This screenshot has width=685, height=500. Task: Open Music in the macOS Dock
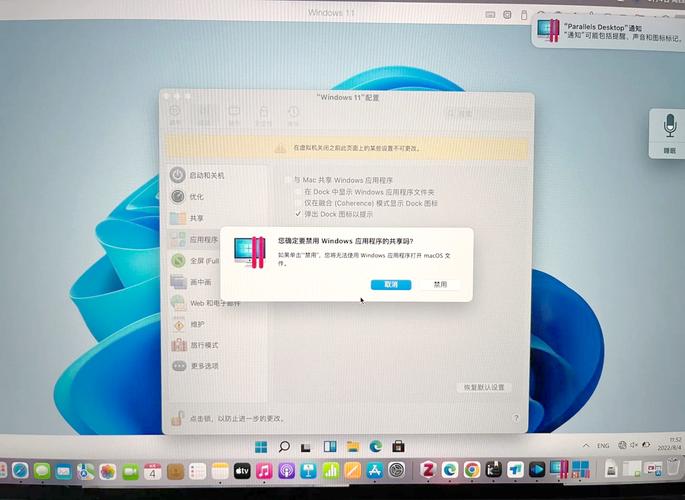[264, 471]
